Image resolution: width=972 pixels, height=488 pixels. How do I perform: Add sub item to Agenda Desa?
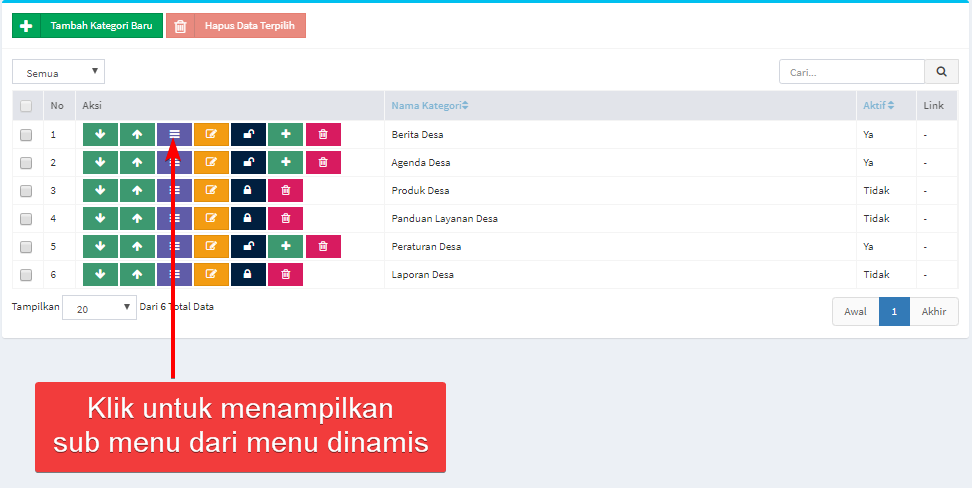point(285,162)
